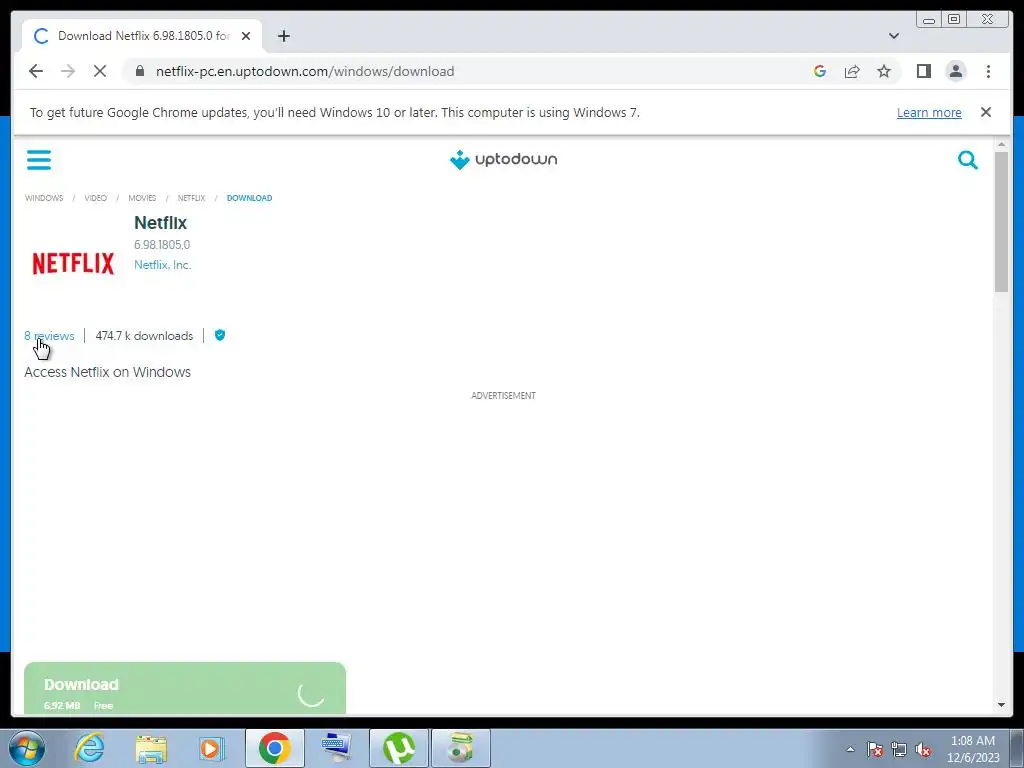Close the Download Netflix tab
Viewport: 1024px width, 768px height.
click(246, 36)
